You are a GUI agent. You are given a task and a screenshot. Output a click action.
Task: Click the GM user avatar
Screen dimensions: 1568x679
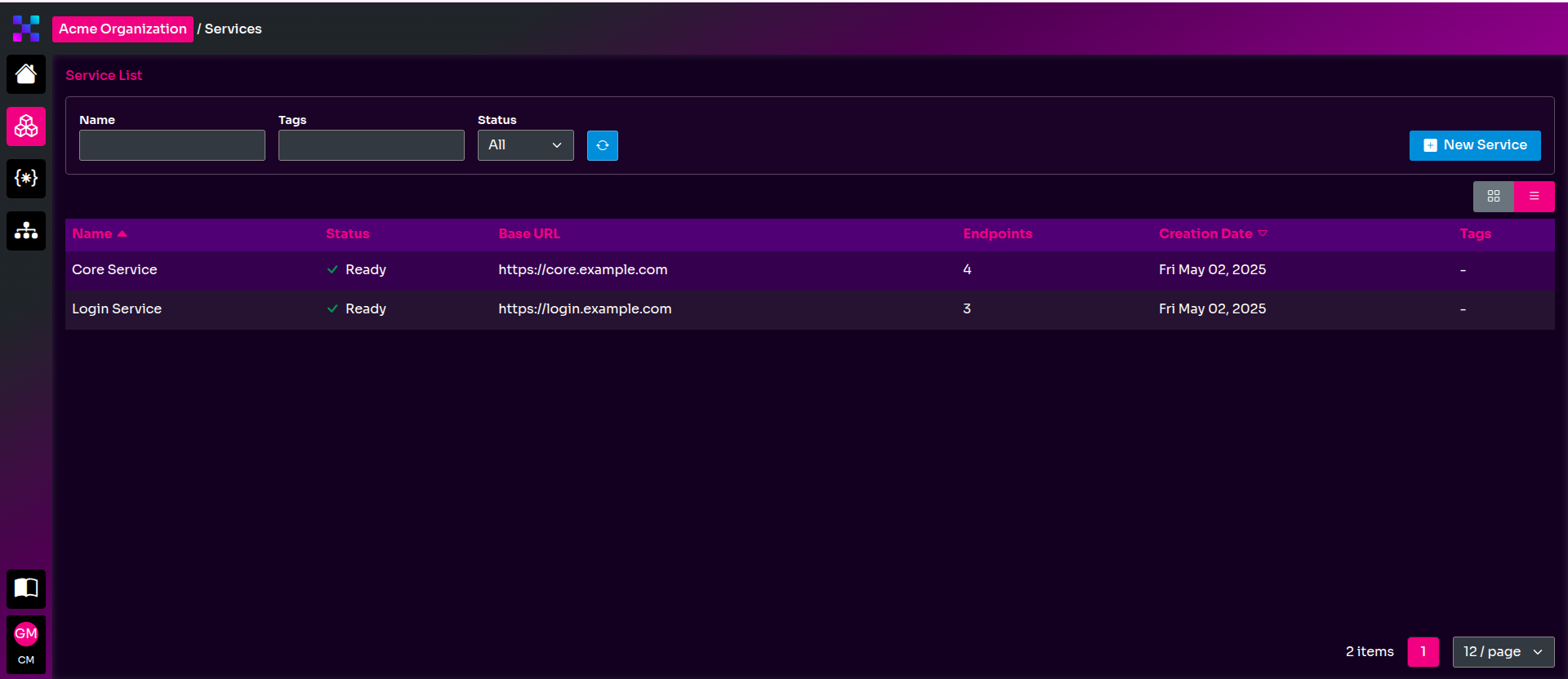[x=26, y=634]
